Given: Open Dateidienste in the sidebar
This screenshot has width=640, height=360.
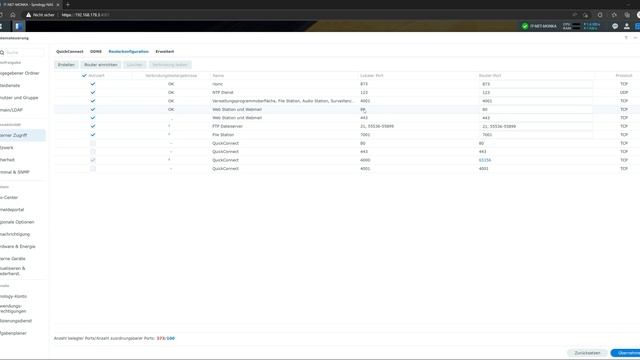Looking at the screenshot, I should 10,85.
